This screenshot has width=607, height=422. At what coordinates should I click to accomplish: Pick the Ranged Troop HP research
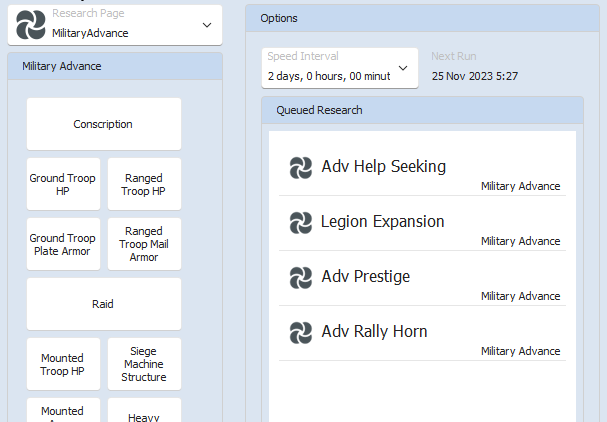coord(144,184)
